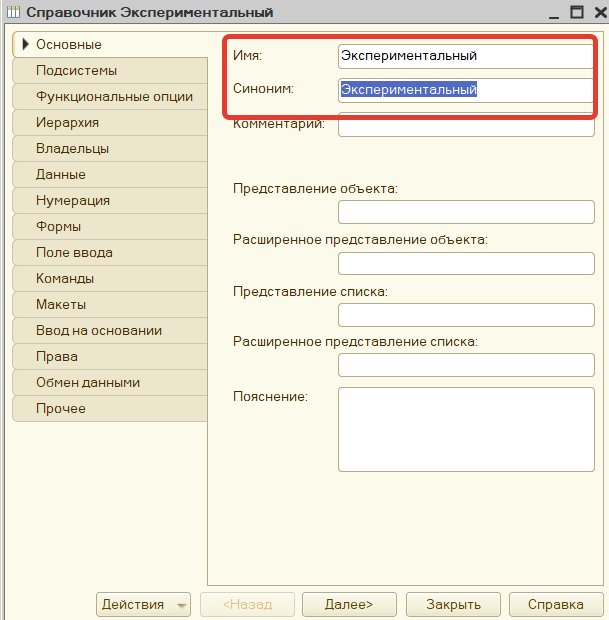The width and height of the screenshot is (609, 620).
Task: Focus the Комментарий input field
Action: click(466, 127)
